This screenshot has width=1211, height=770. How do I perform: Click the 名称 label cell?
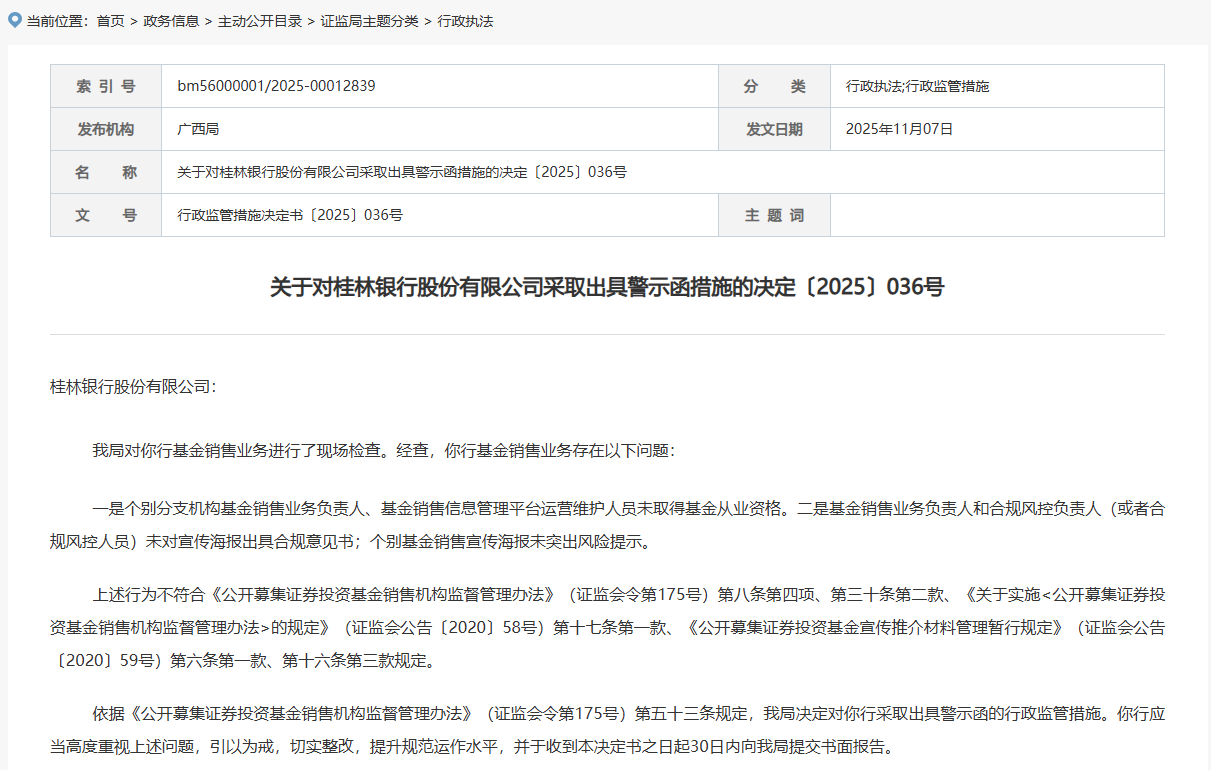106,172
